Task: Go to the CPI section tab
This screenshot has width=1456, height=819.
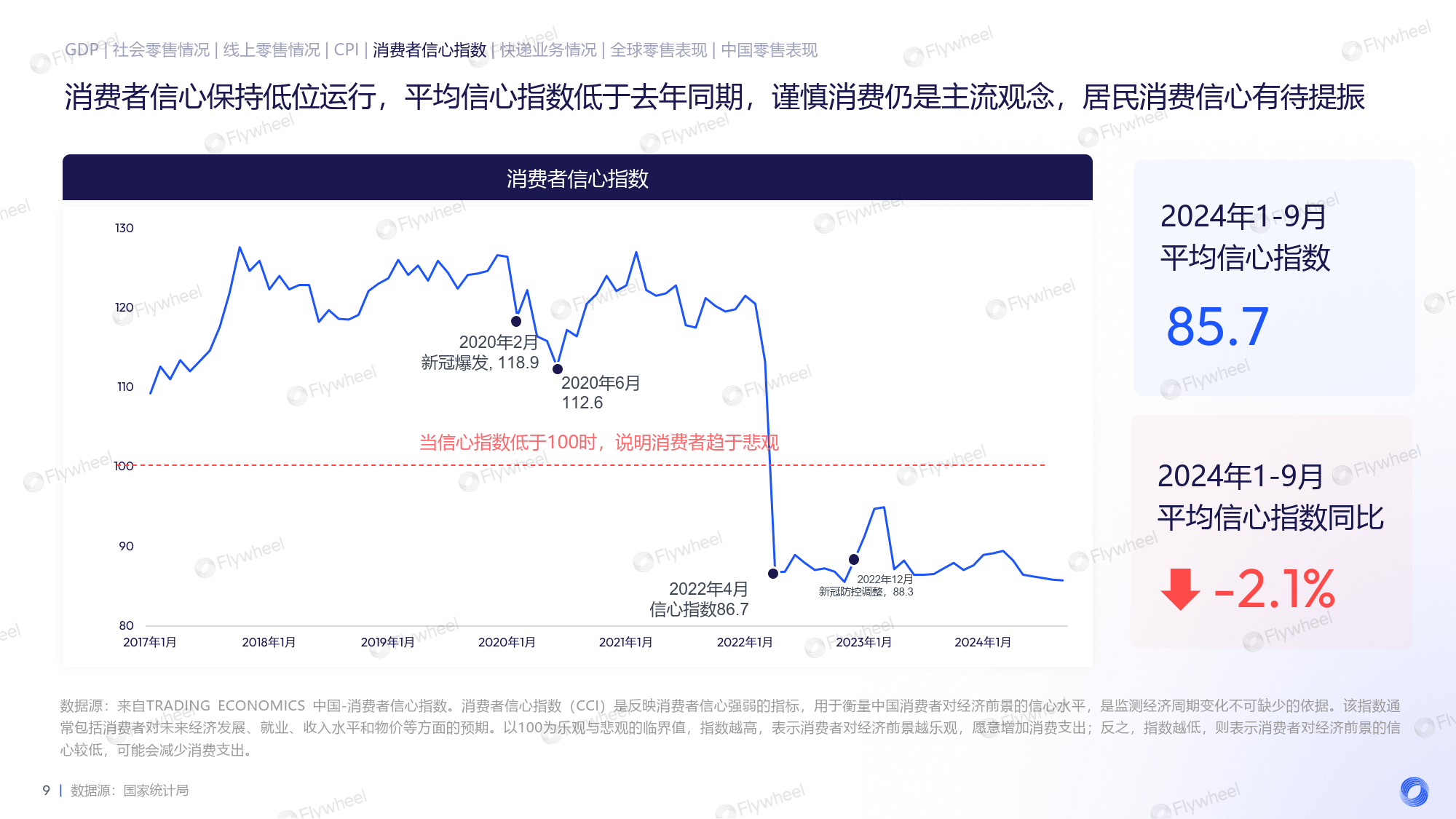Action: [347, 50]
